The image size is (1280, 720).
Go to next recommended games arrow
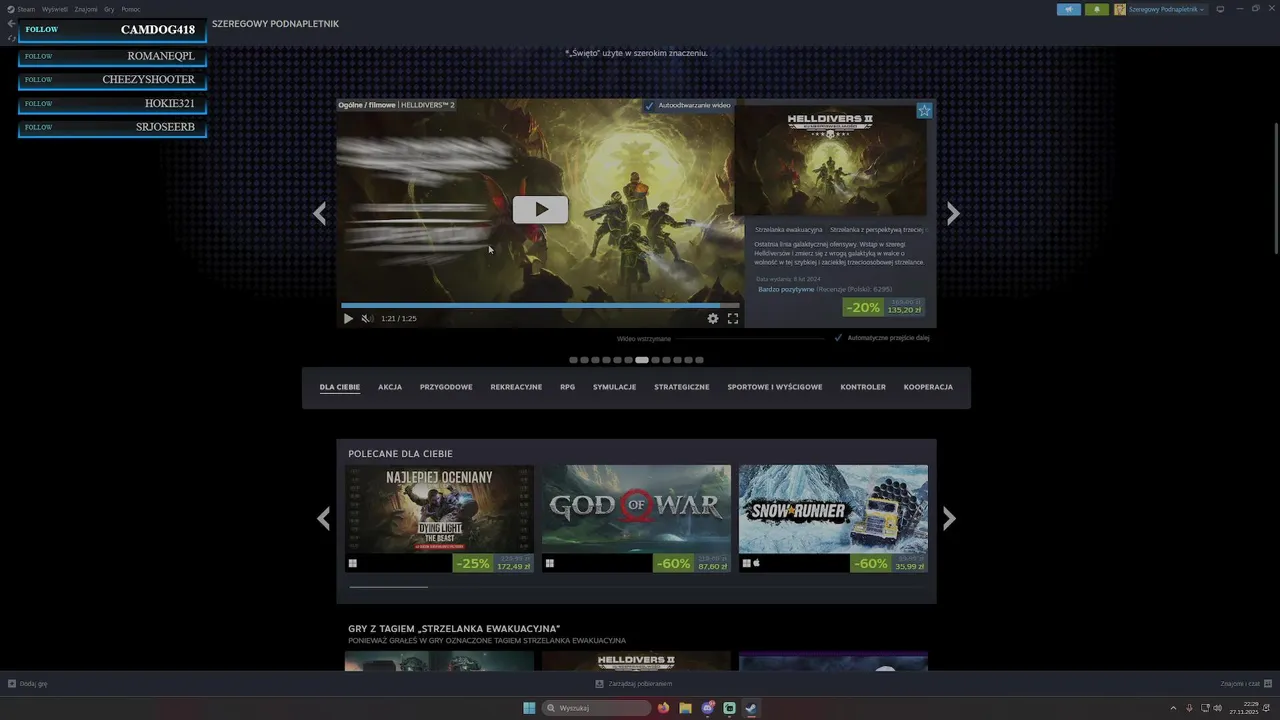point(949,518)
